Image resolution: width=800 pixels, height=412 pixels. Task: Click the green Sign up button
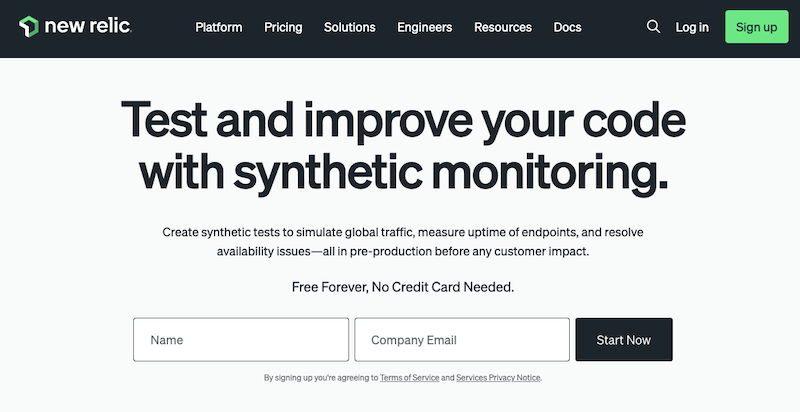click(757, 27)
